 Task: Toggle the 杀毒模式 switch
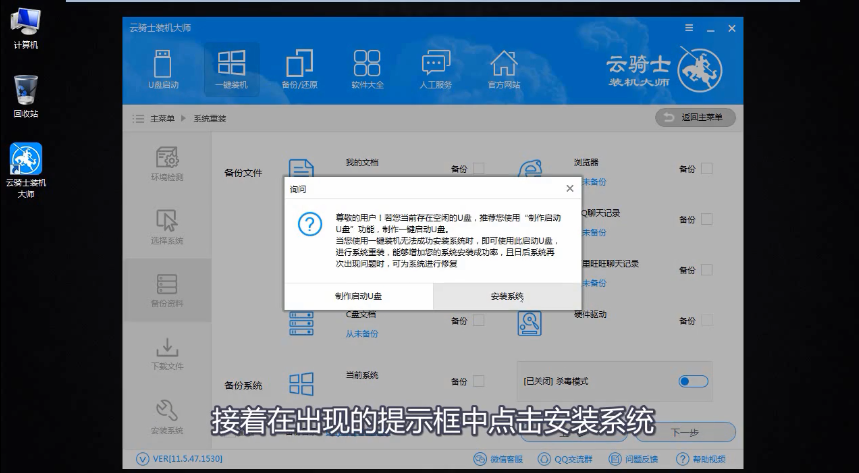[693, 381]
